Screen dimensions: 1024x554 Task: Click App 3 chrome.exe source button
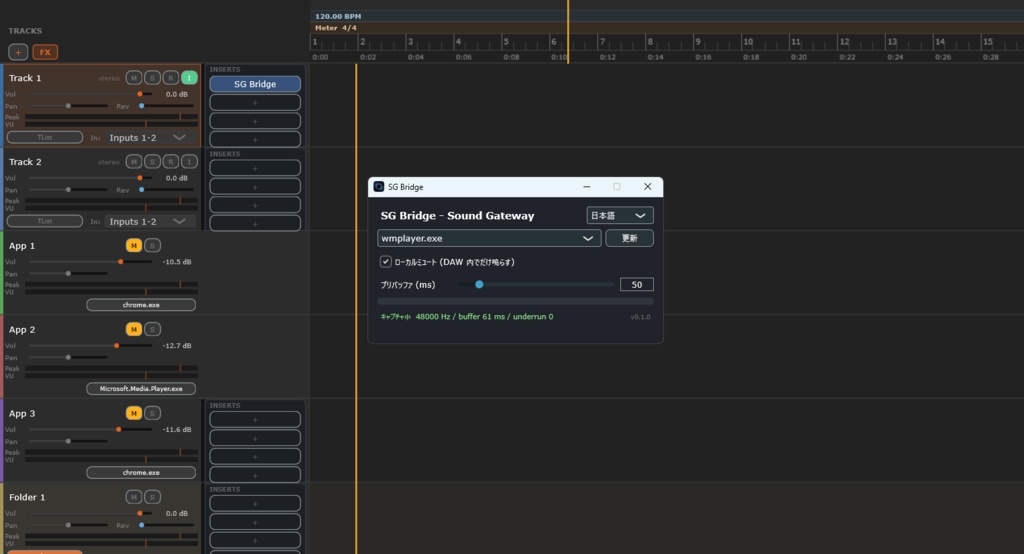pos(141,472)
